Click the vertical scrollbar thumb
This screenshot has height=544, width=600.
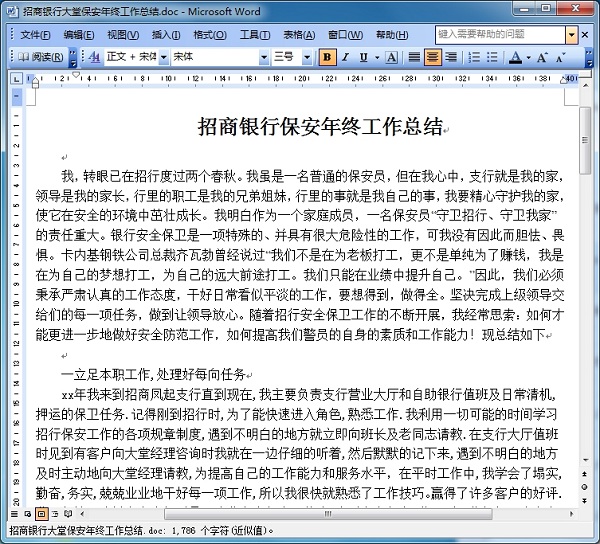pyautogui.click(x=585, y=140)
